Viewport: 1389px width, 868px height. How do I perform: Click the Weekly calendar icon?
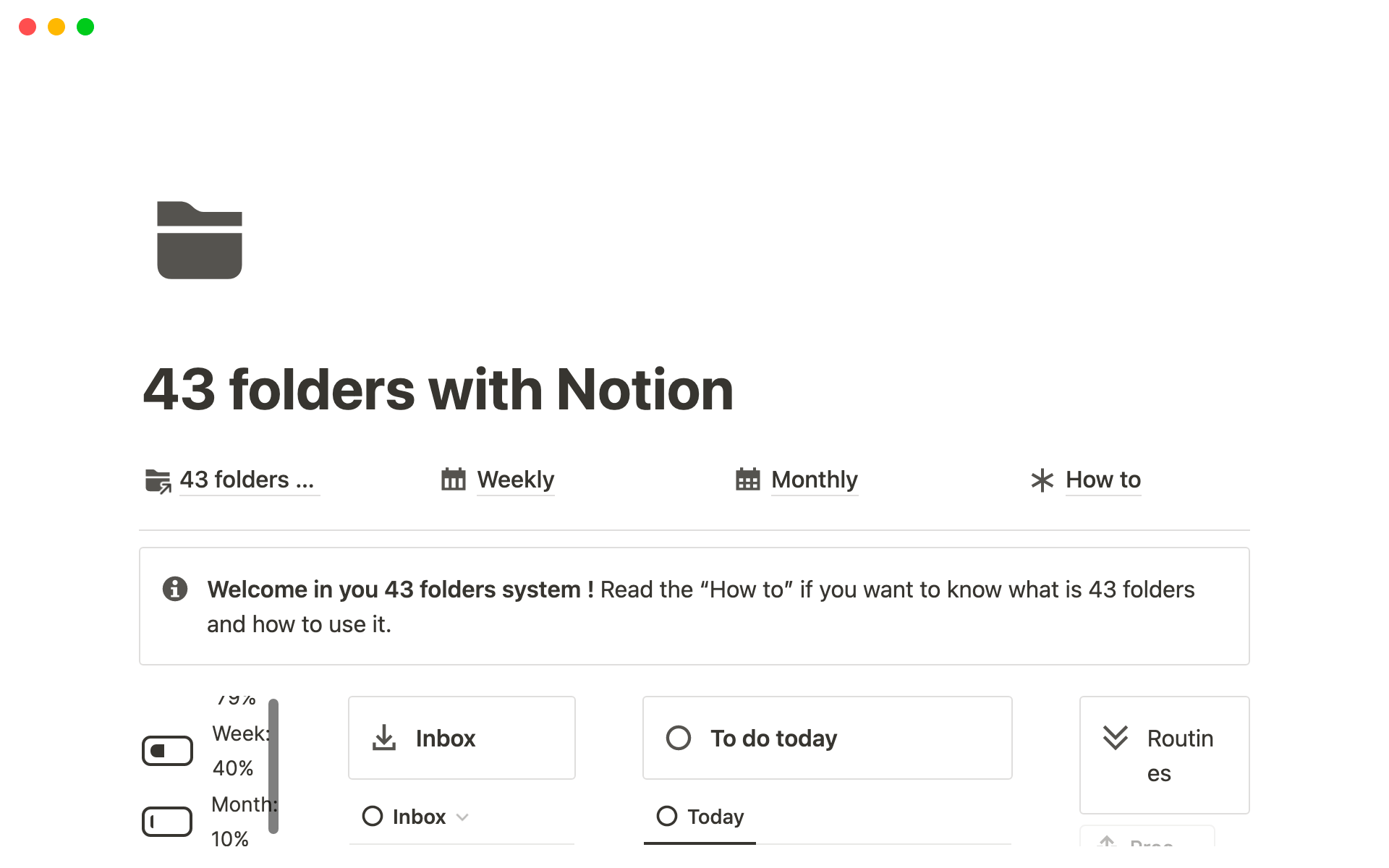454,480
